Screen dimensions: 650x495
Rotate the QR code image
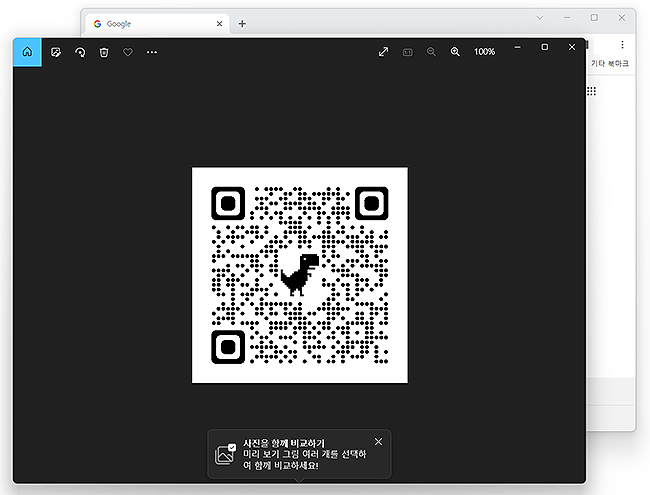click(x=80, y=52)
